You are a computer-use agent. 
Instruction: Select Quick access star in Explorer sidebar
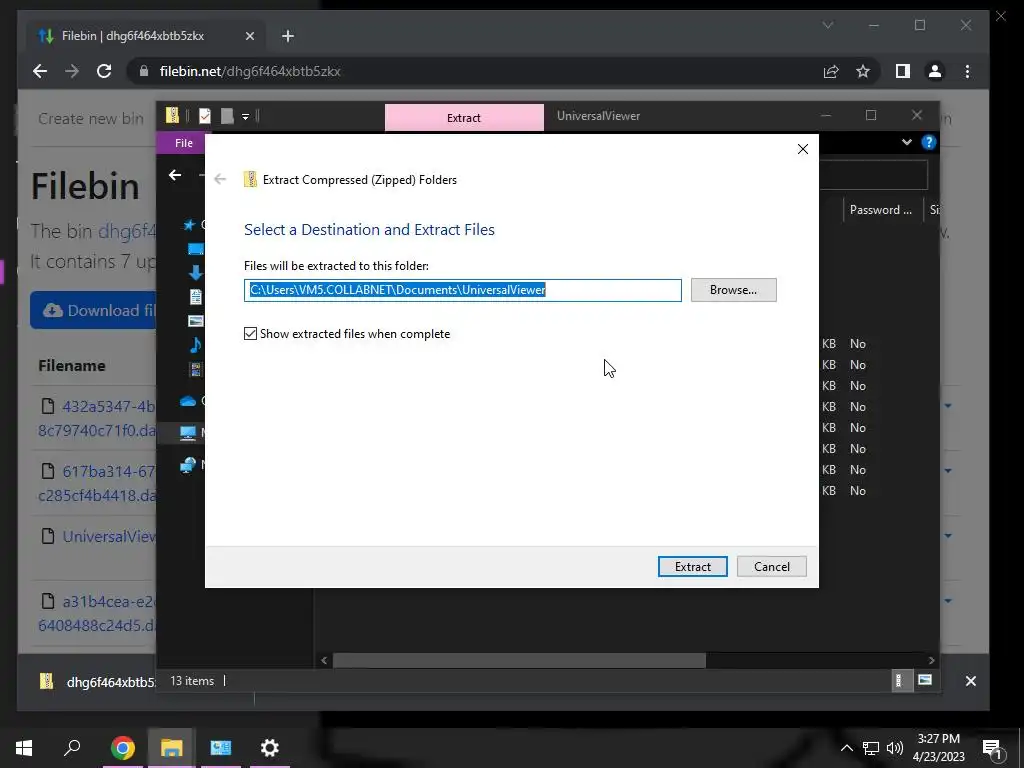tap(189, 225)
